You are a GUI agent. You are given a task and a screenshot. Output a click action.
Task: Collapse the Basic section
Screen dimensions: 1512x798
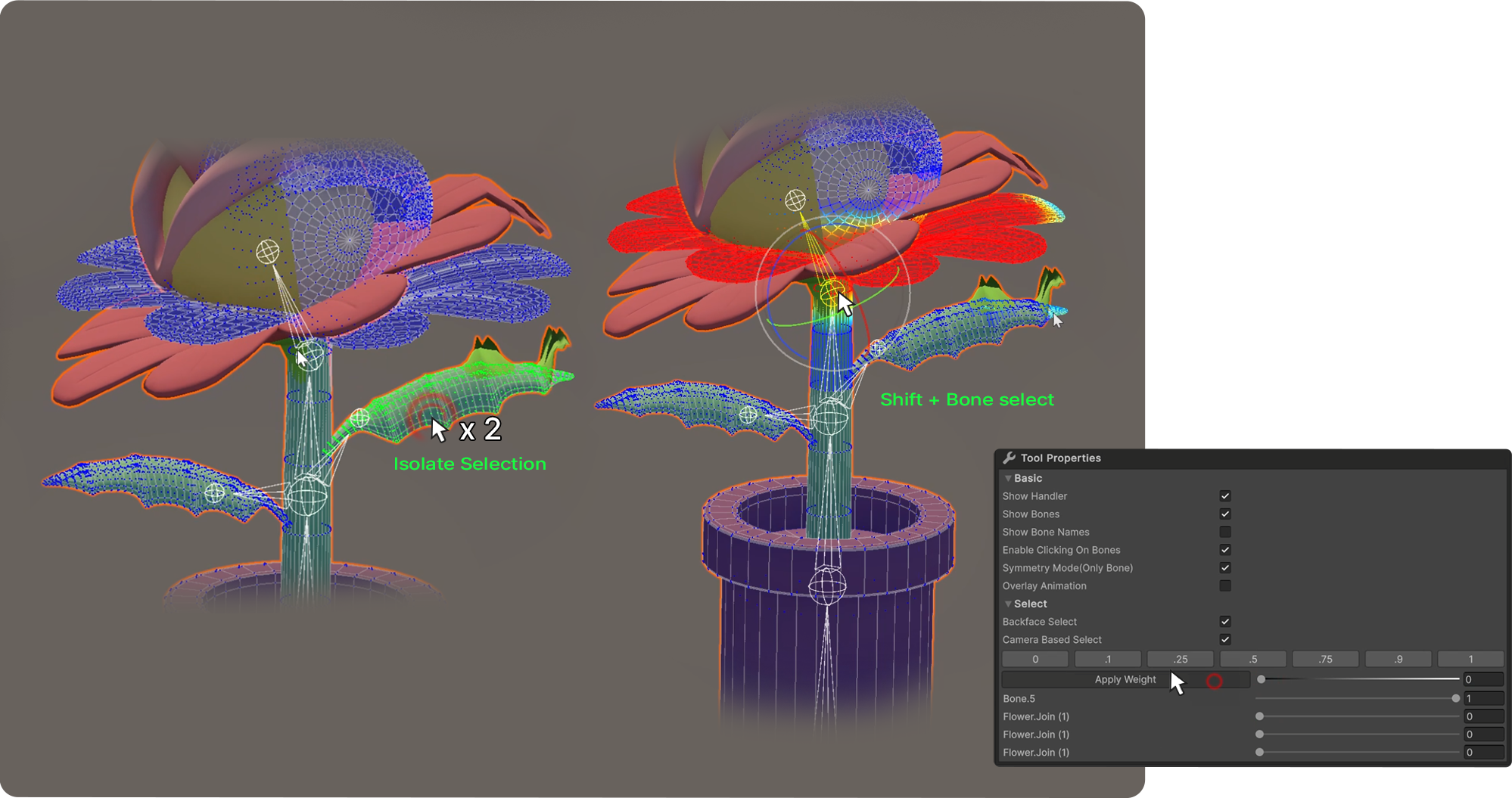click(1008, 478)
